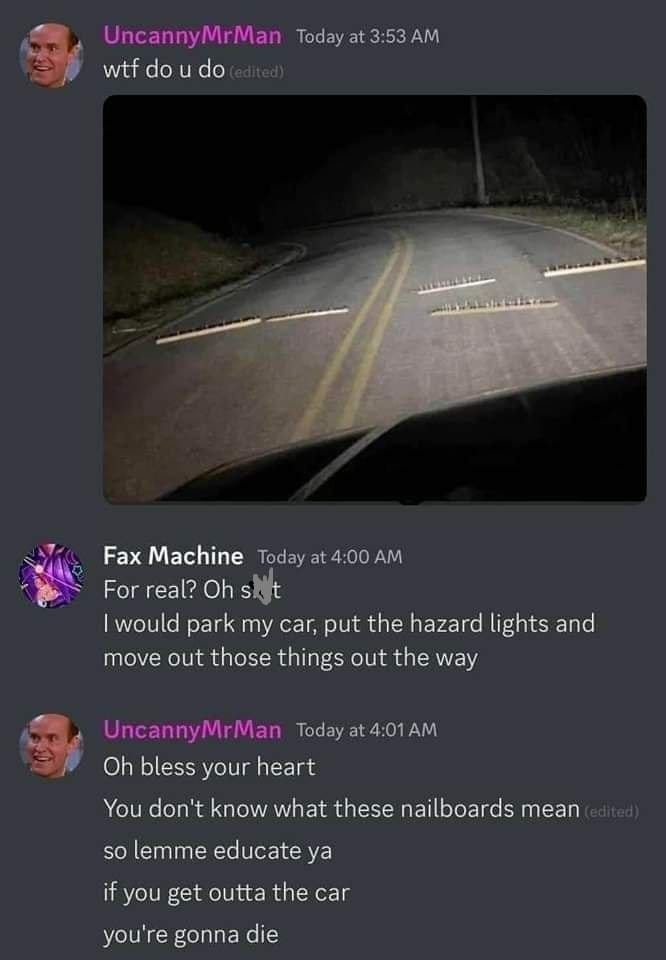The height and width of the screenshot is (960, 666).
Task: Click the Fax Machine username
Action: (x=173, y=556)
